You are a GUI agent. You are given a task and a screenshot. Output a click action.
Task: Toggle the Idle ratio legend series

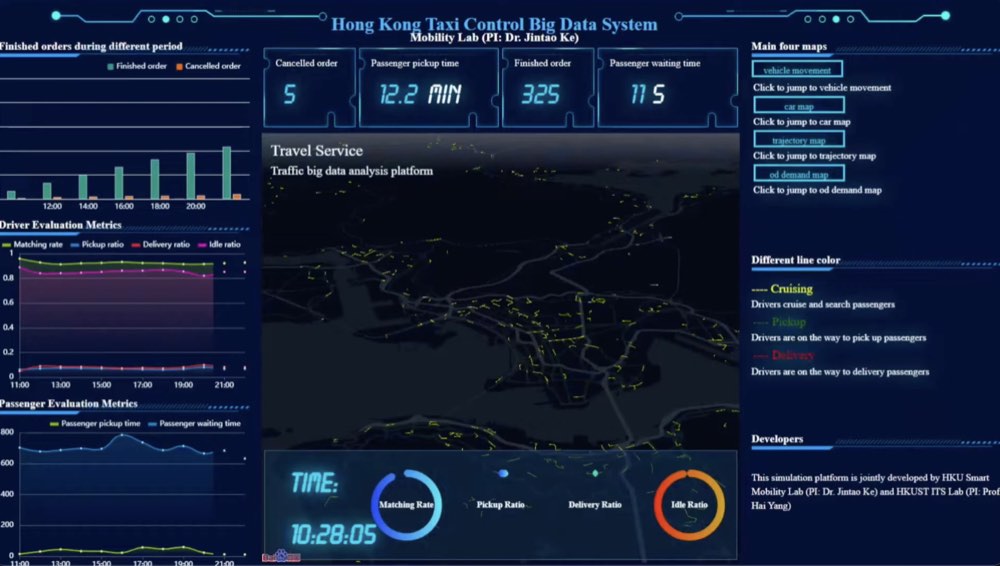tap(219, 244)
